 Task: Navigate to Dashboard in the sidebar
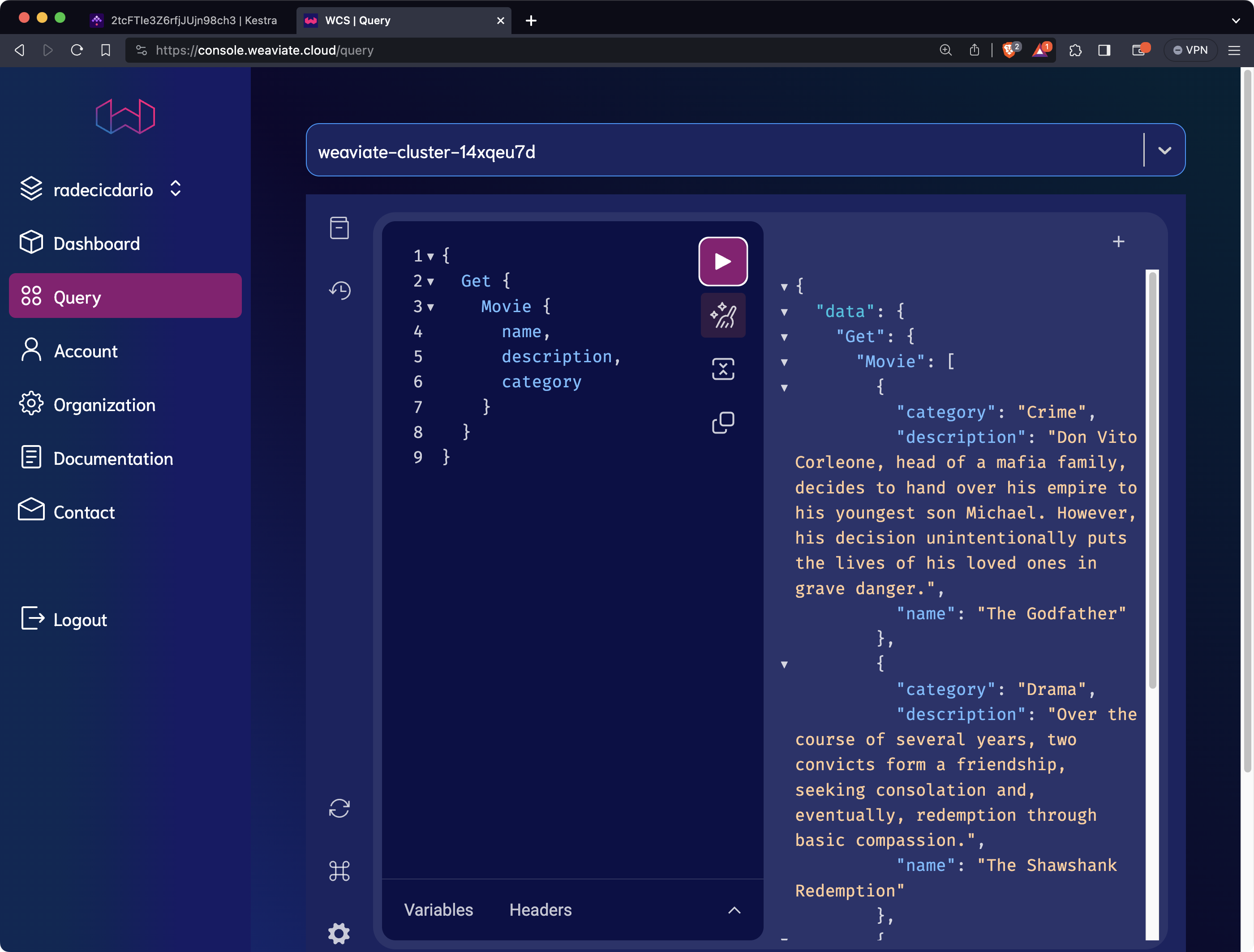coord(96,243)
